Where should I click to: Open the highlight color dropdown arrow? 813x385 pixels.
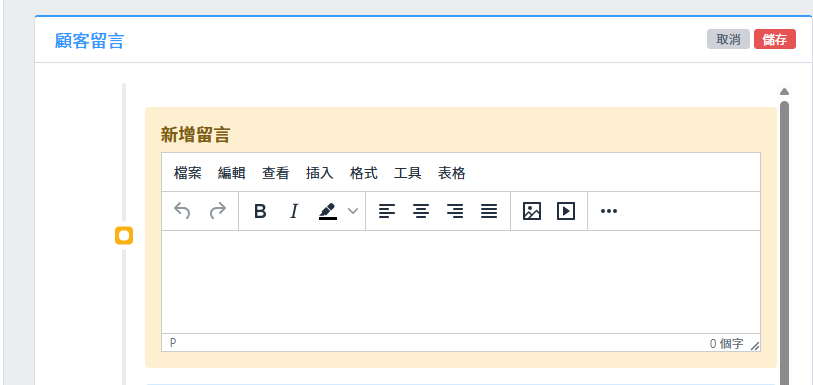pyautogui.click(x=353, y=211)
